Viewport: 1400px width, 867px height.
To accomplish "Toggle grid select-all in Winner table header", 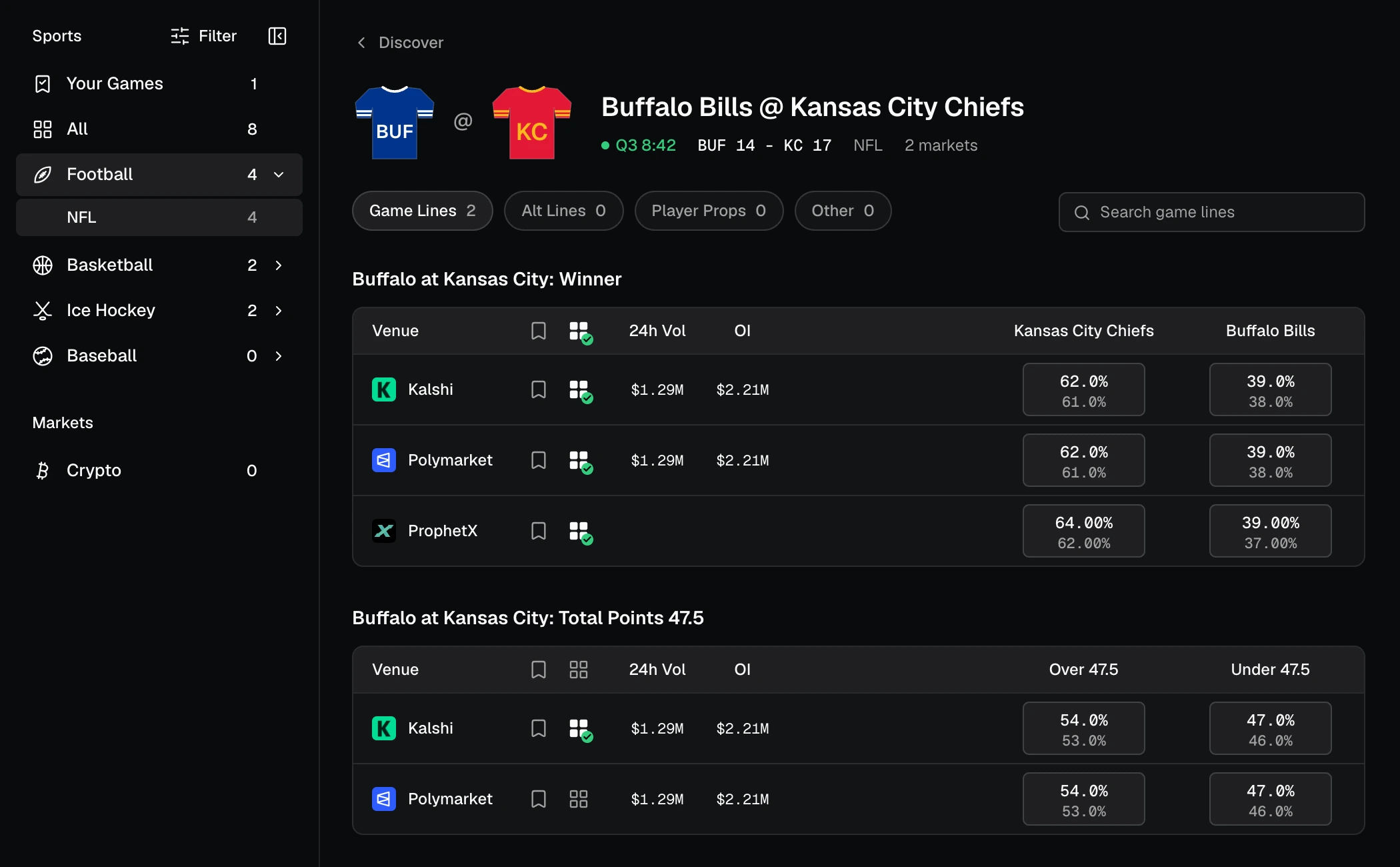I will click(x=581, y=333).
